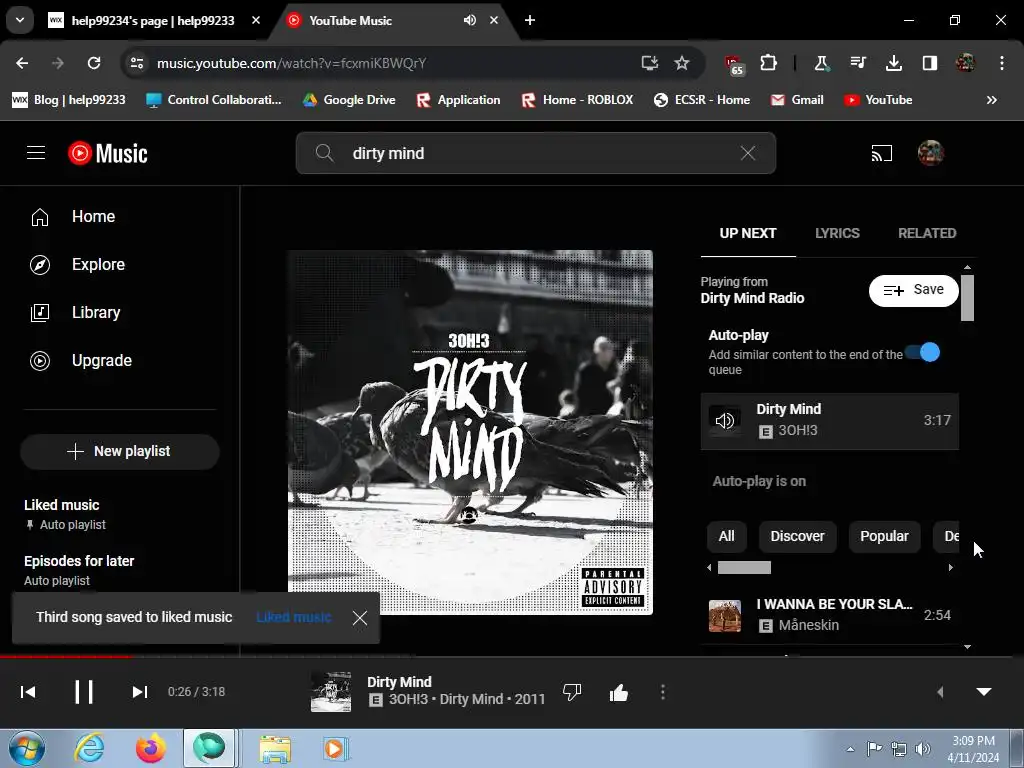Click the search magnifier icon

point(325,153)
